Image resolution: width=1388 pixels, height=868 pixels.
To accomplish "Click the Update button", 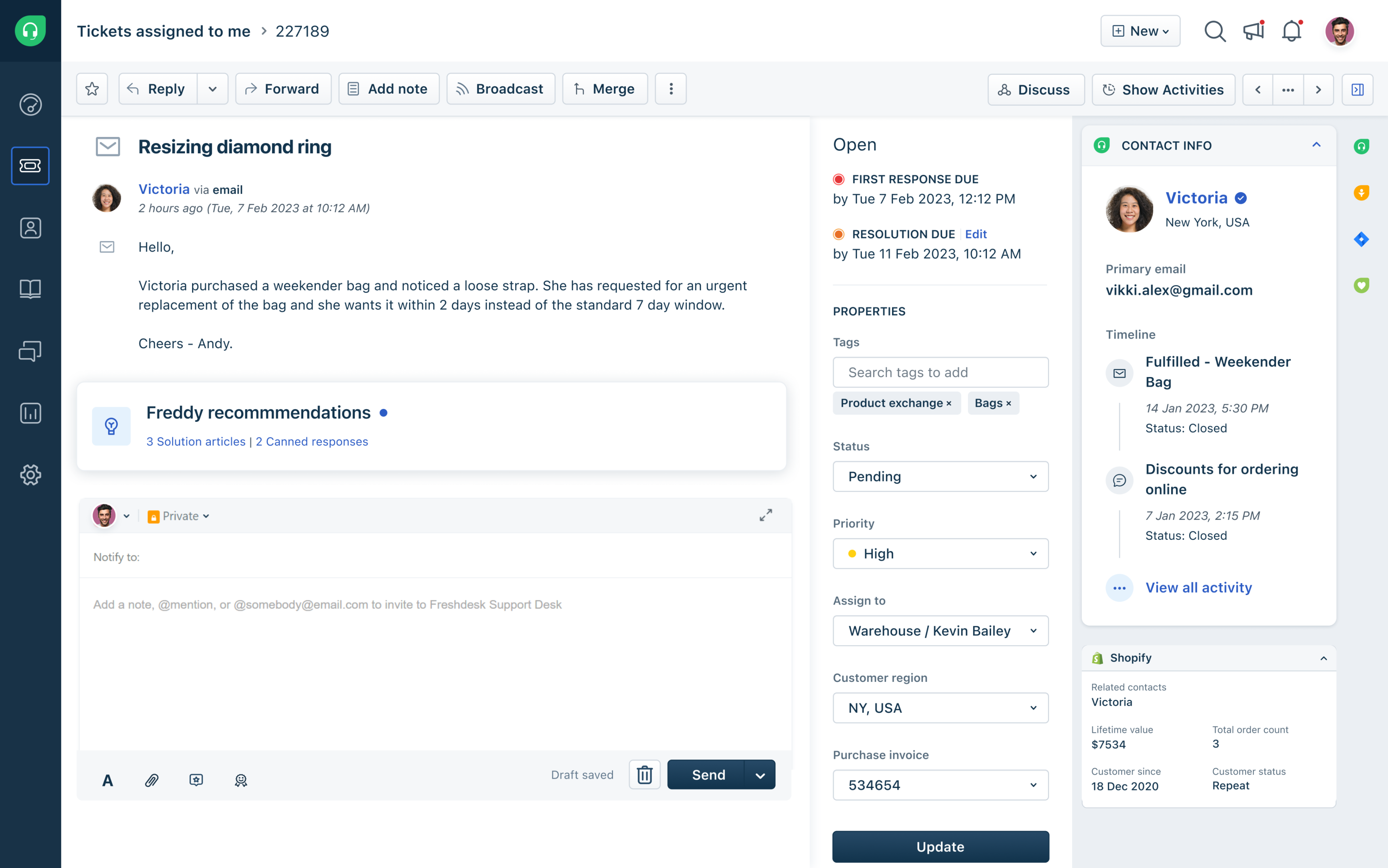I will [x=940, y=846].
